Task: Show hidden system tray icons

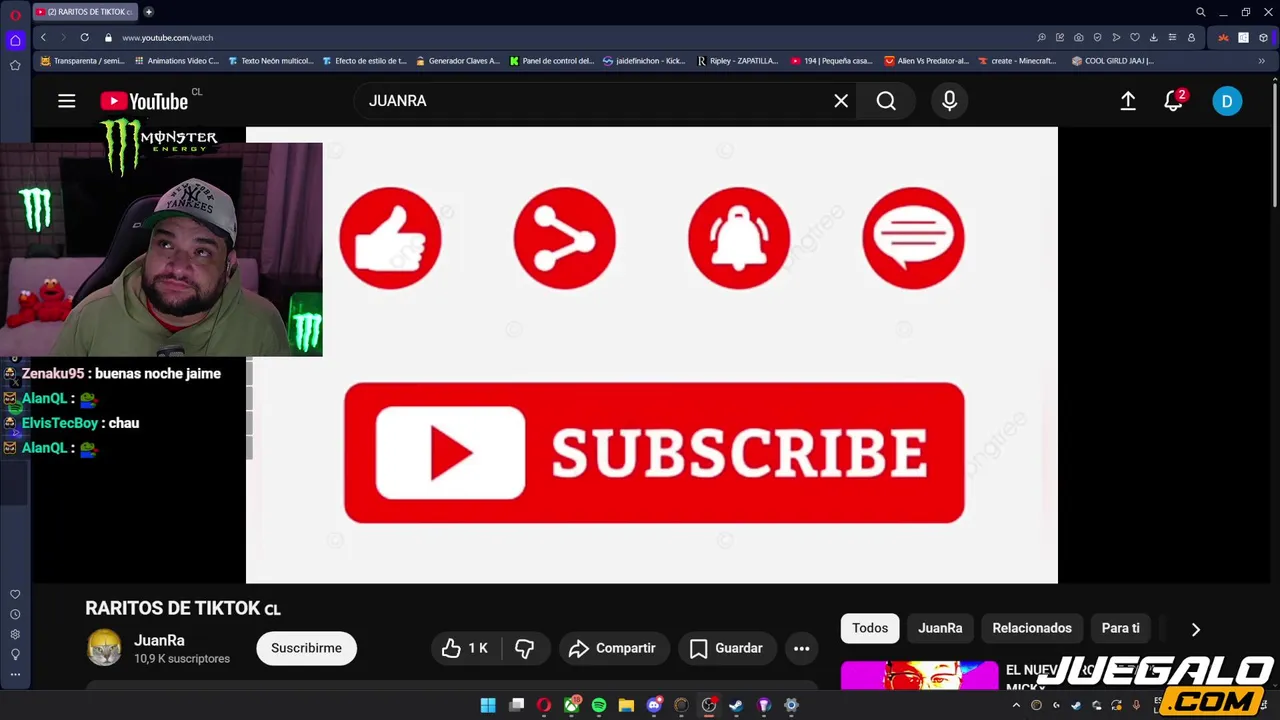Action: click(x=1016, y=705)
